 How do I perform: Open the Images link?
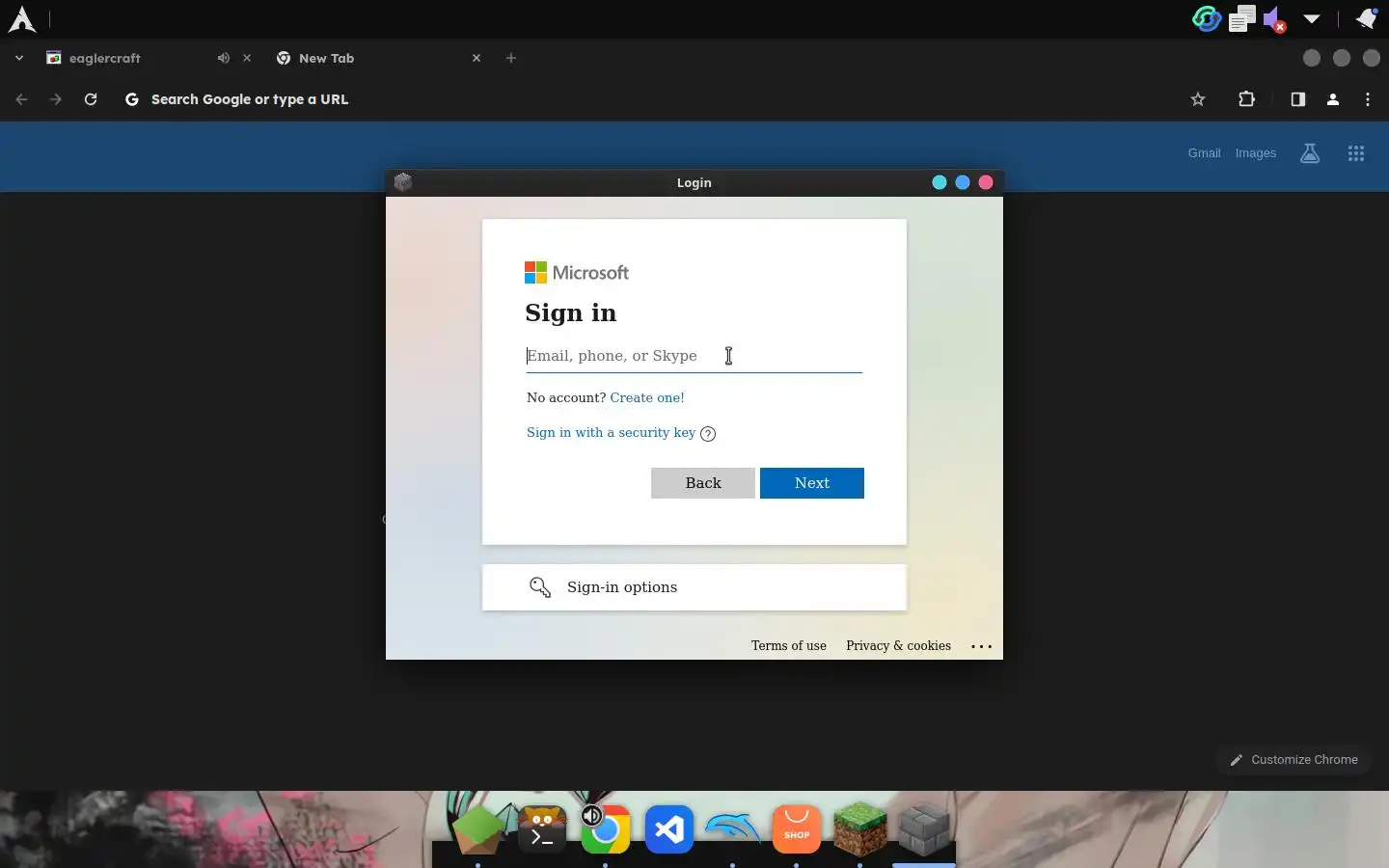pos(1255,153)
